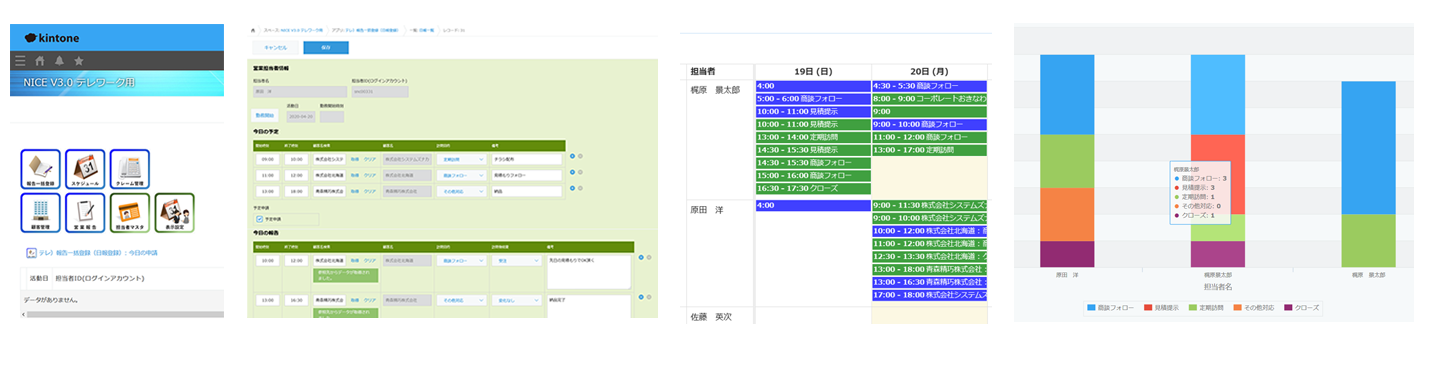Click 12:30 - 13:30 株式会社北海道 event

930,257
